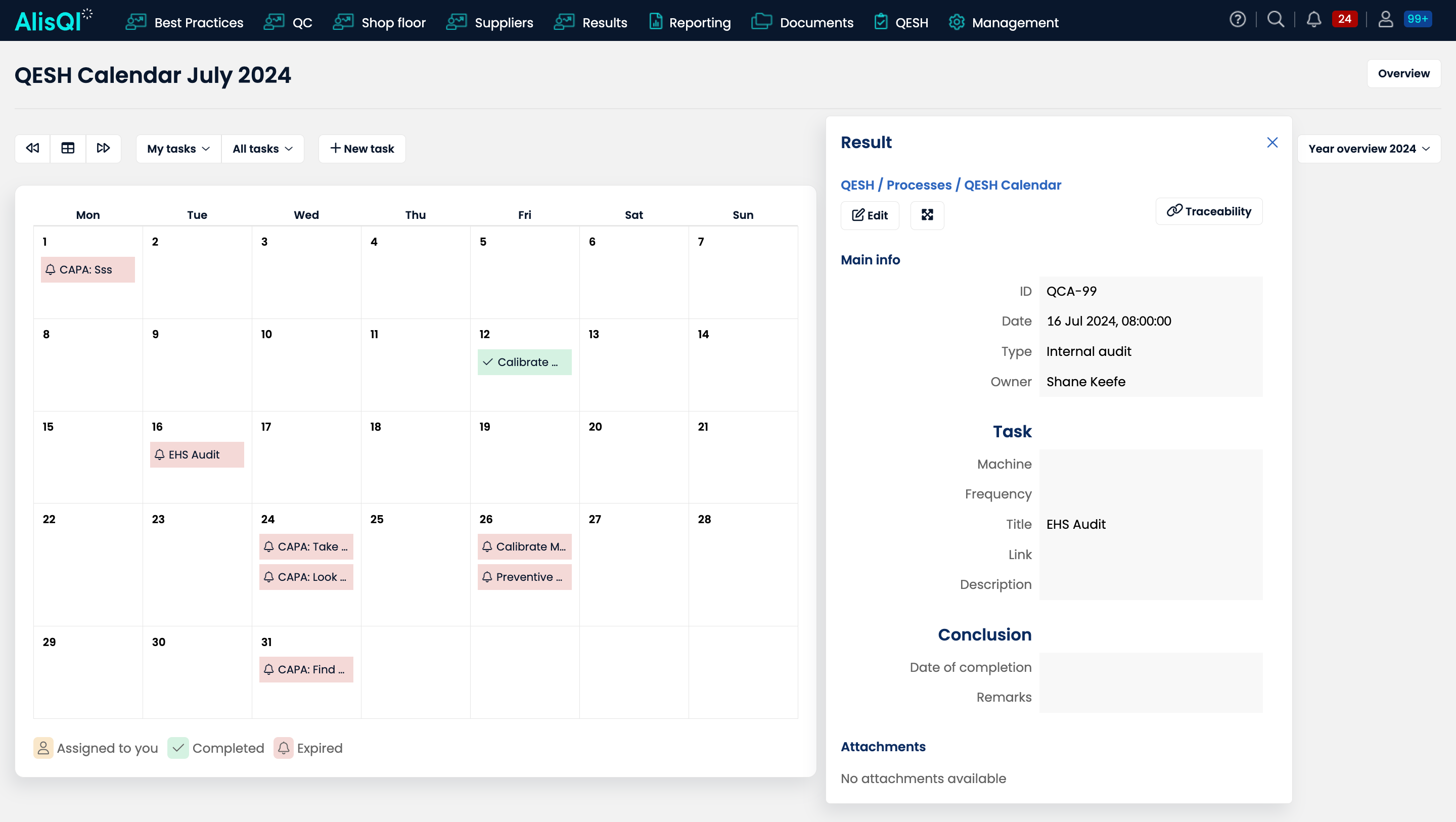
Task: Open CAPA: Find task on July 31
Action: click(306, 669)
